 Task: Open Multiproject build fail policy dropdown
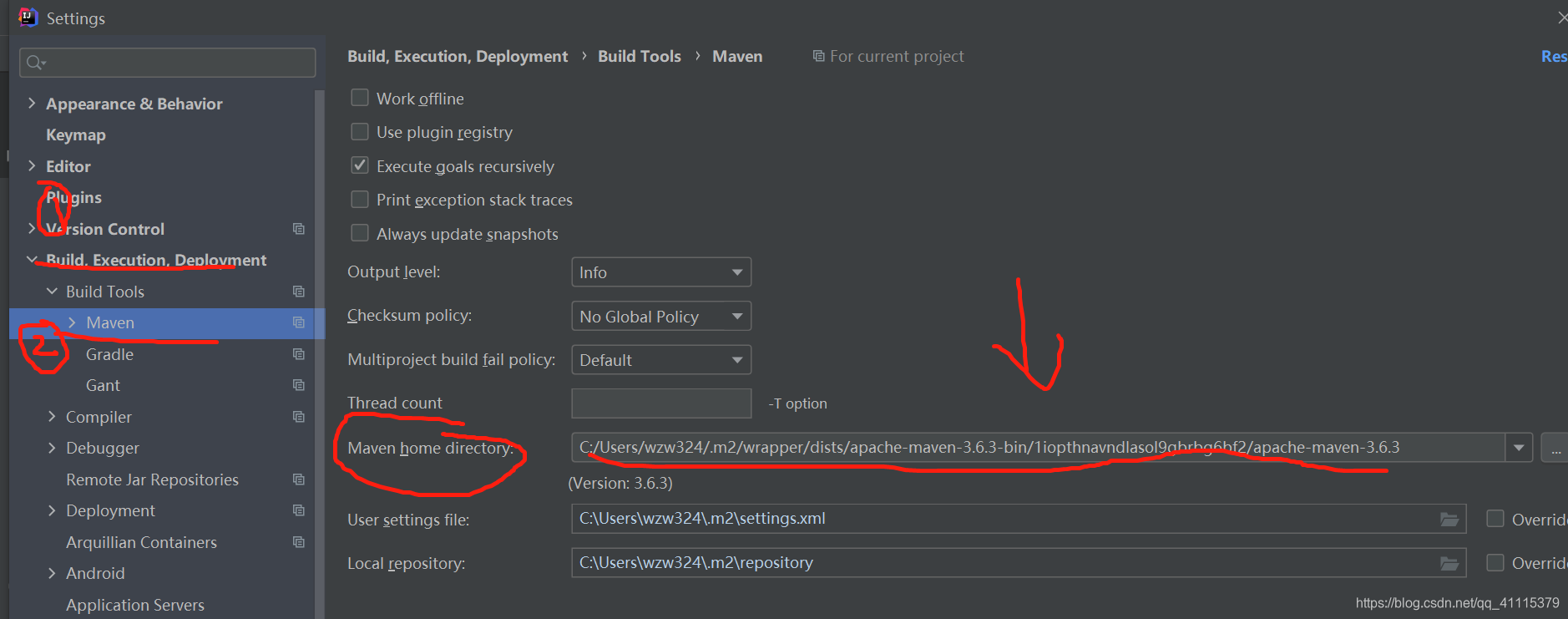661,360
